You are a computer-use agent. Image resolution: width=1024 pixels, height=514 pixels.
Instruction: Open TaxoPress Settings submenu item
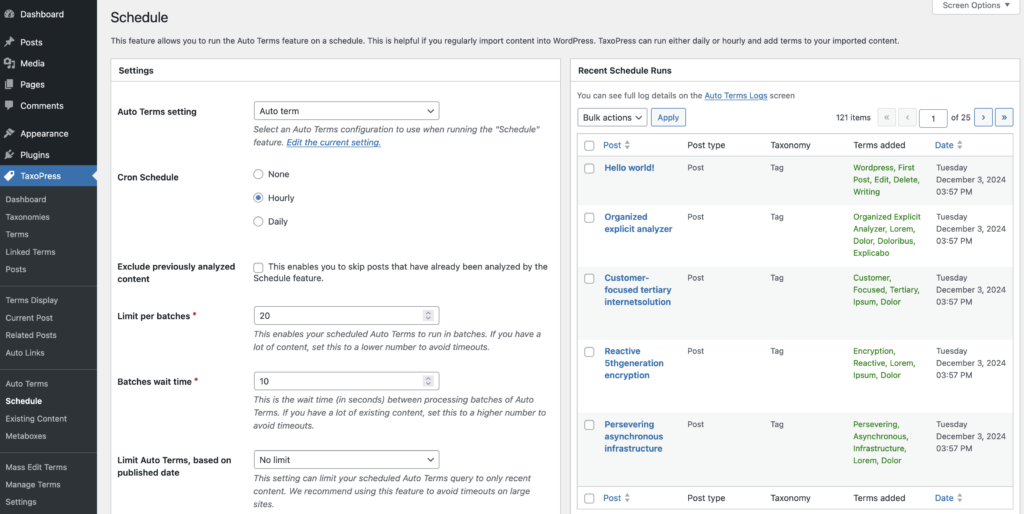21,502
